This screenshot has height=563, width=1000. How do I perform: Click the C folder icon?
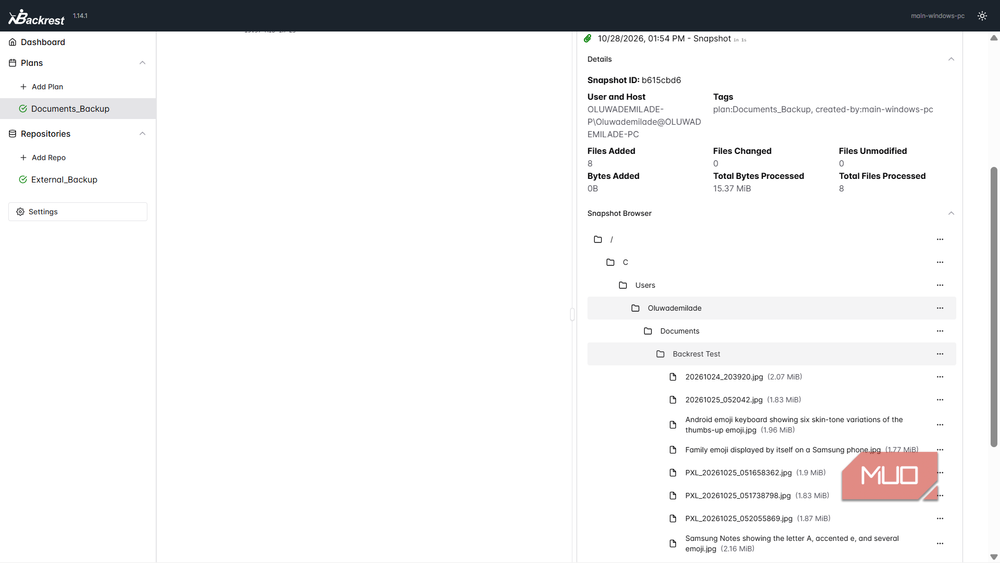pos(610,263)
